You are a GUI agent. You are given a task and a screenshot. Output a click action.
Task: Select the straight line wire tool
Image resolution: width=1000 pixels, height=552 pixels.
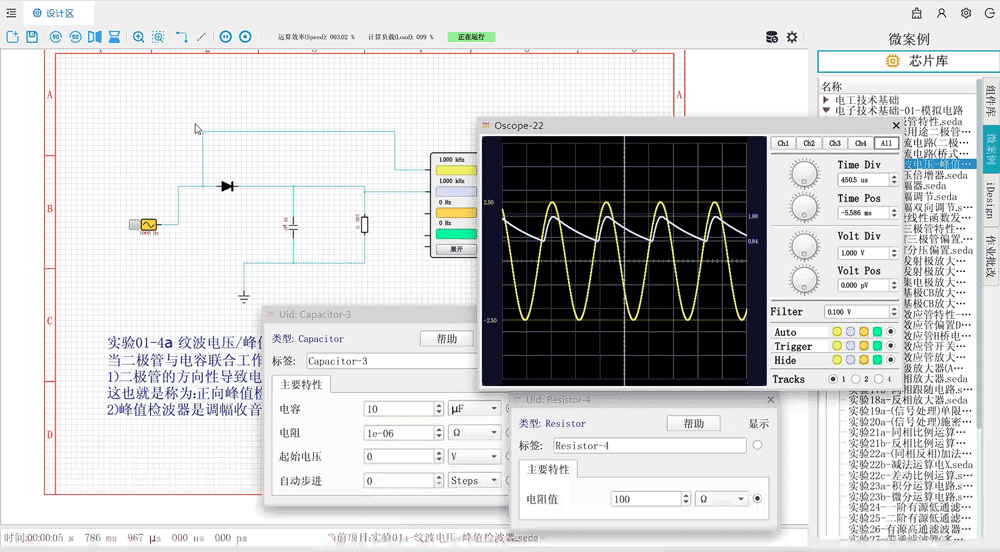(x=202, y=37)
